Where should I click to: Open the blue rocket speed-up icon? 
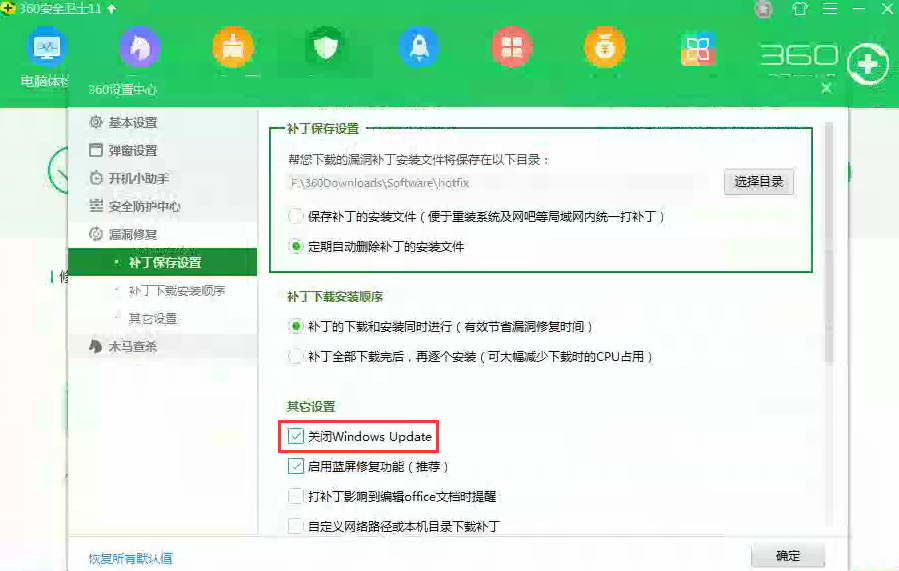pos(419,48)
